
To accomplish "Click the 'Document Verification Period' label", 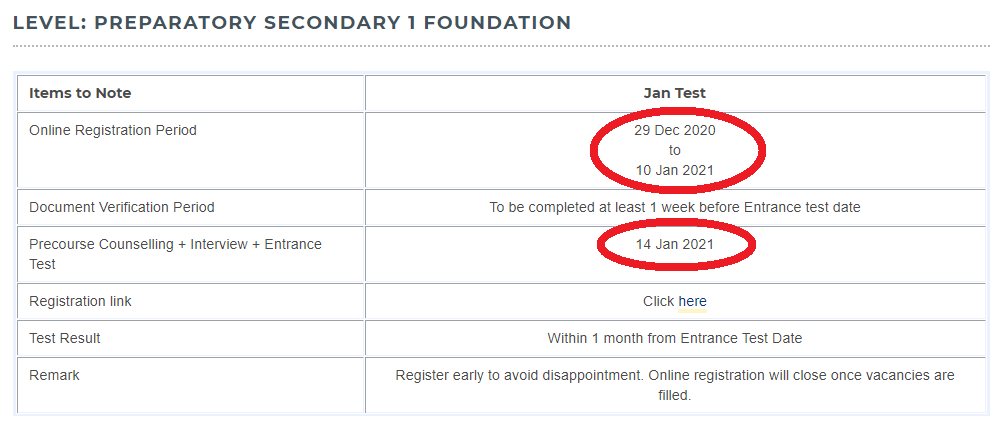I will tap(121, 207).
